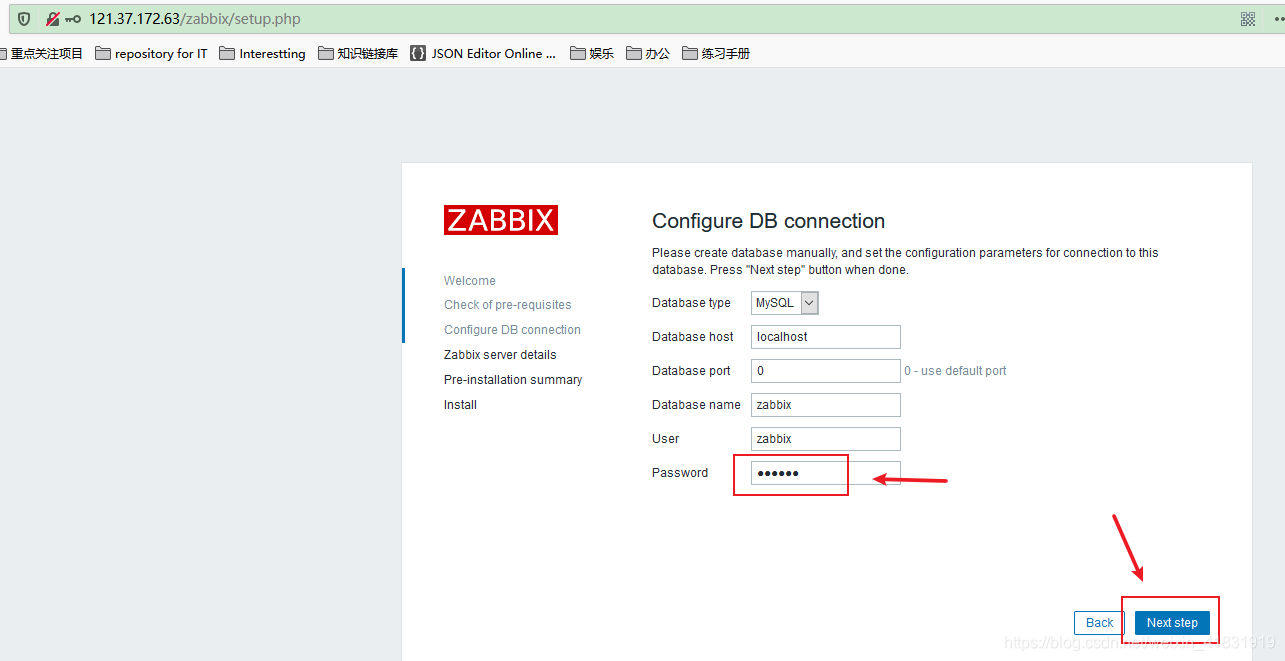1285x661 pixels.
Task: Click the 'Please create database manually' instruction text
Action: pos(905,262)
